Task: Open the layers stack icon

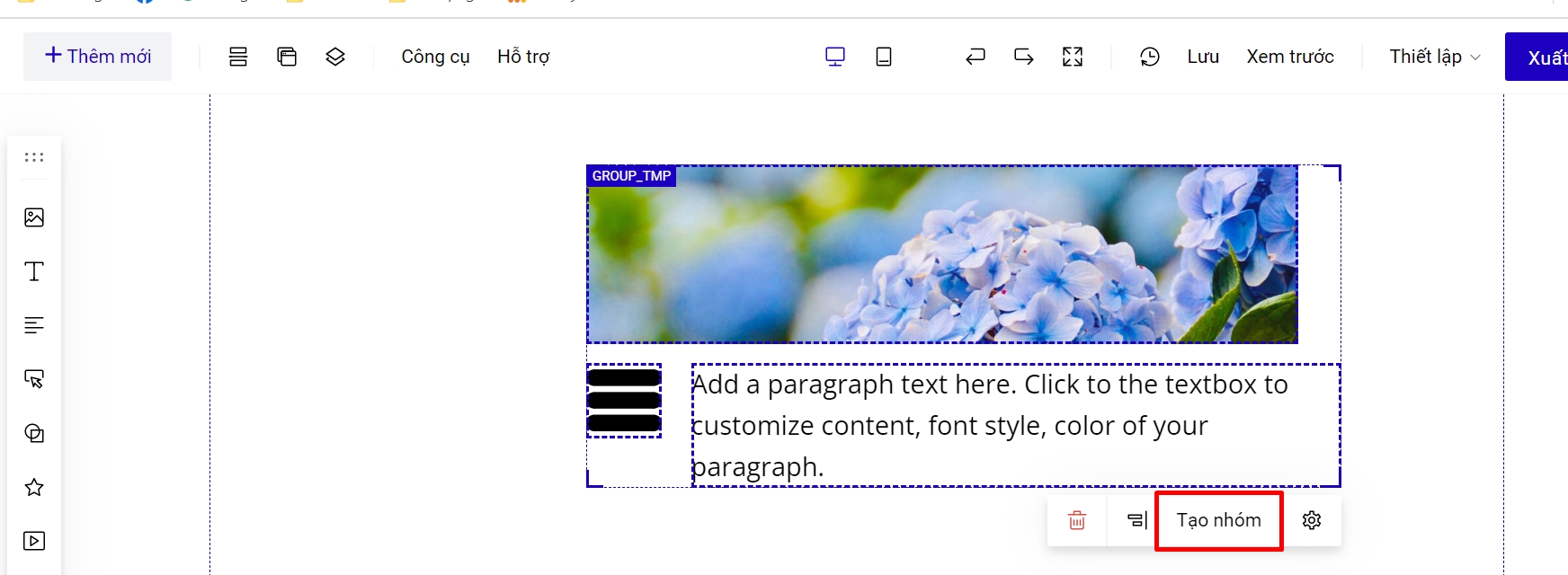Action: click(x=335, y=57)
